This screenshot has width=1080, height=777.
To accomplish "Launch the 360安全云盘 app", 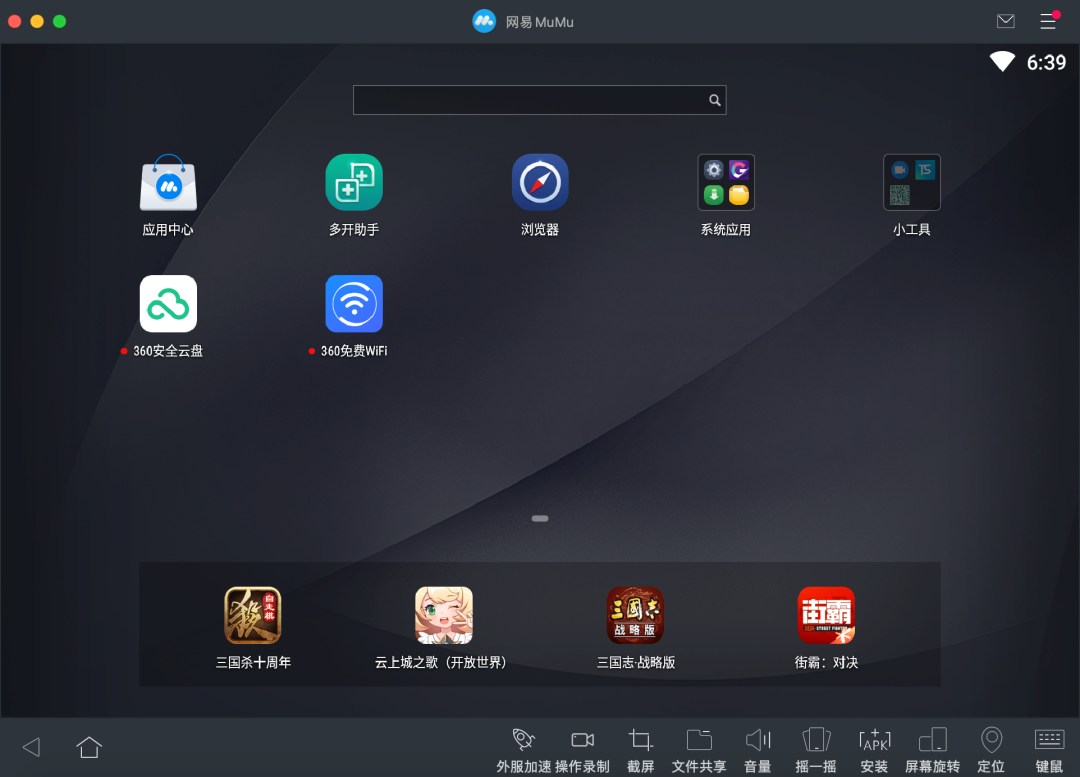I will (x=168, y=304).
